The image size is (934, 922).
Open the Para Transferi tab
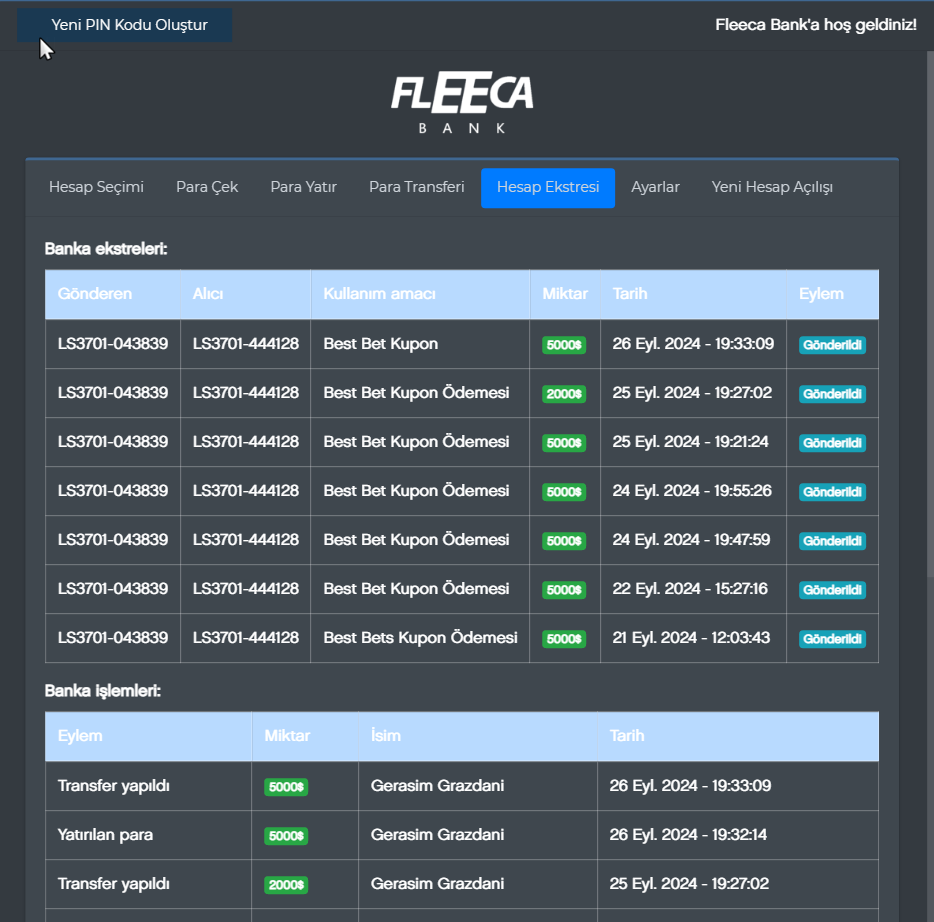(x=416, y=187)
